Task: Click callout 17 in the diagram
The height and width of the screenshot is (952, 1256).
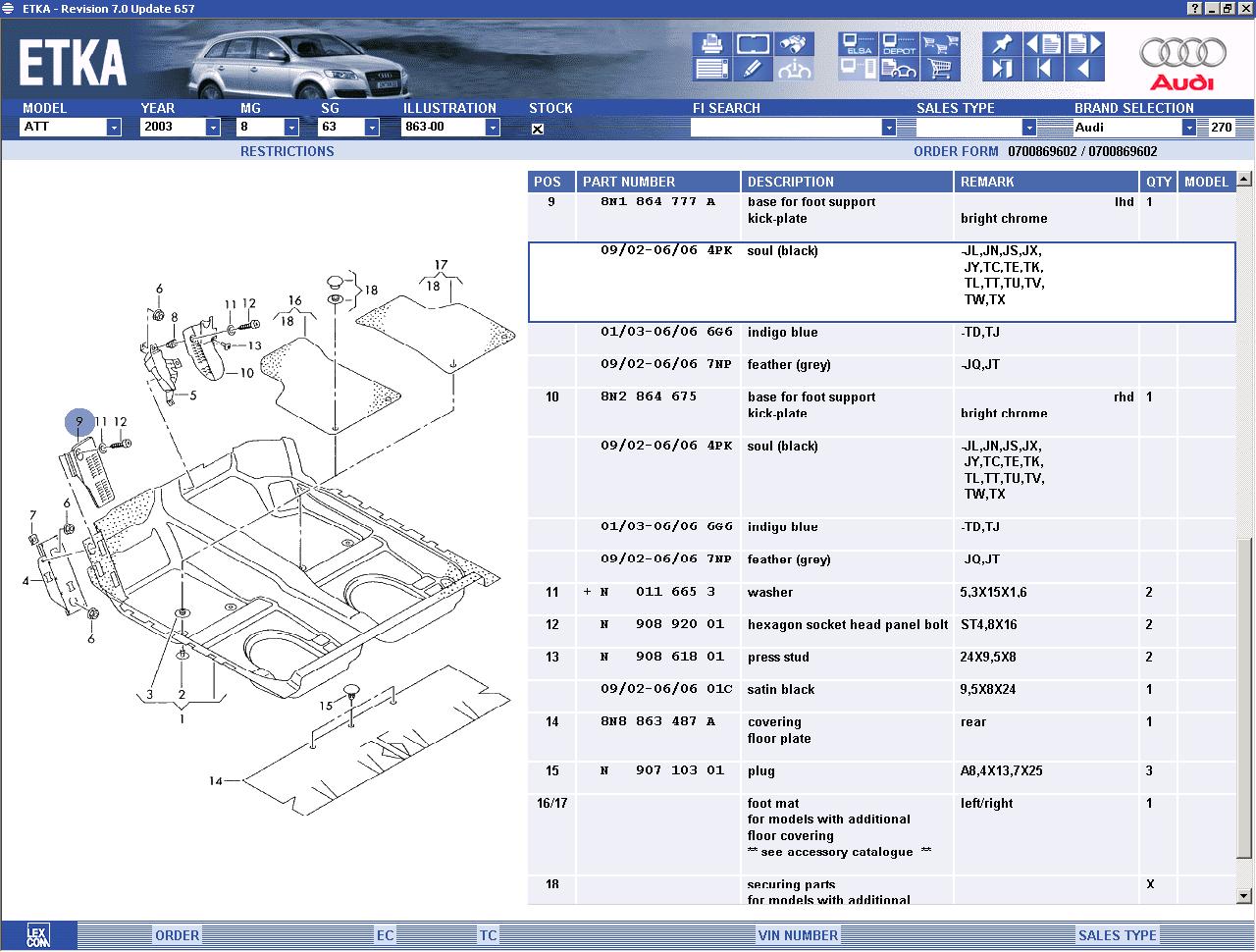Action: tap(441, 265)
